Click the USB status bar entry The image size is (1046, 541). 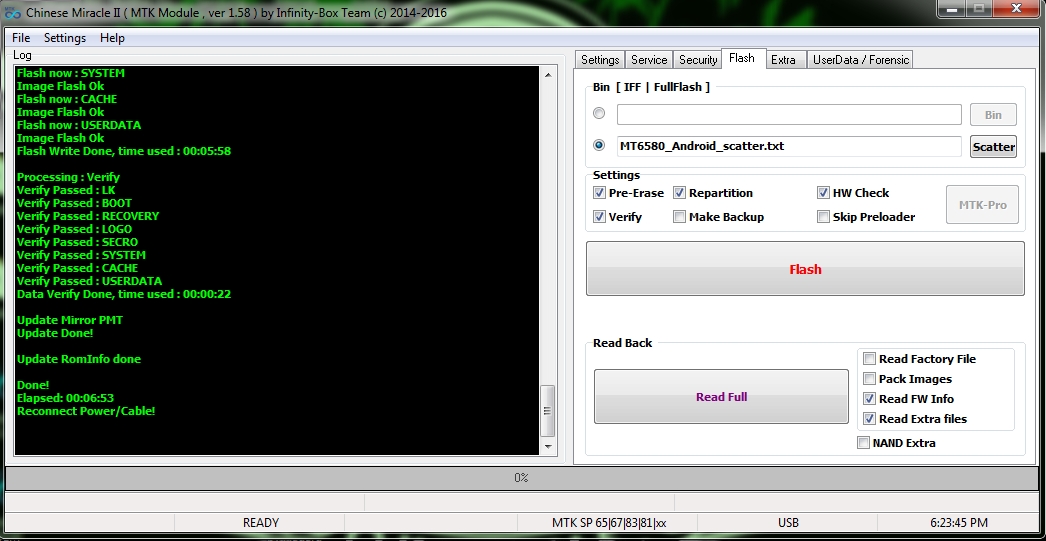pyautogui.click(x=789, y=523)
